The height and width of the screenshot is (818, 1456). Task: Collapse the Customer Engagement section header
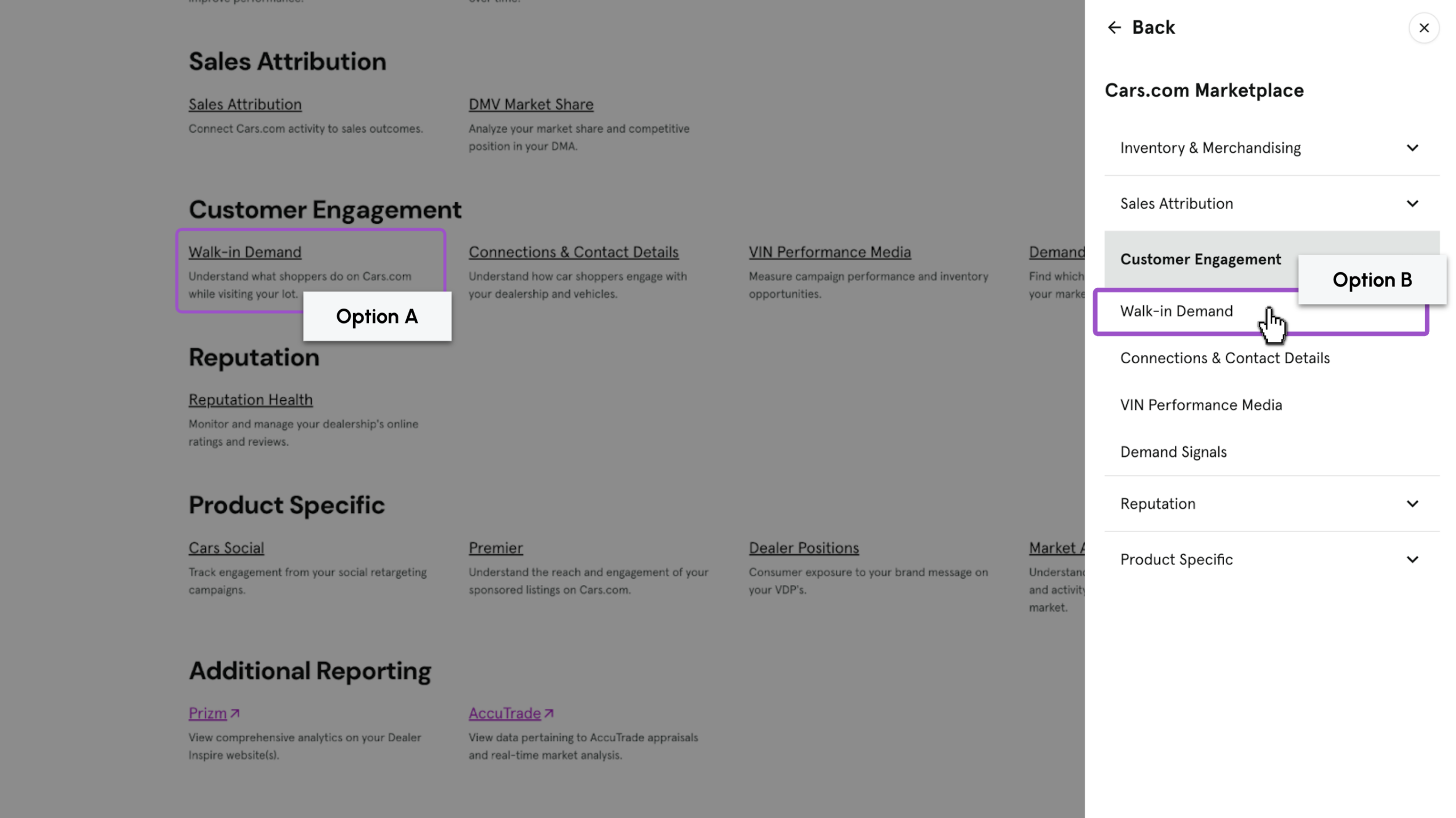coord(1272,259)
